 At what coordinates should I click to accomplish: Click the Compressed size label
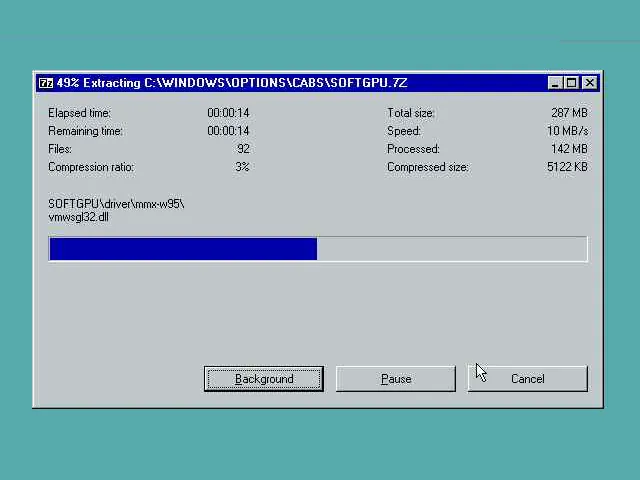pos(428,167)
